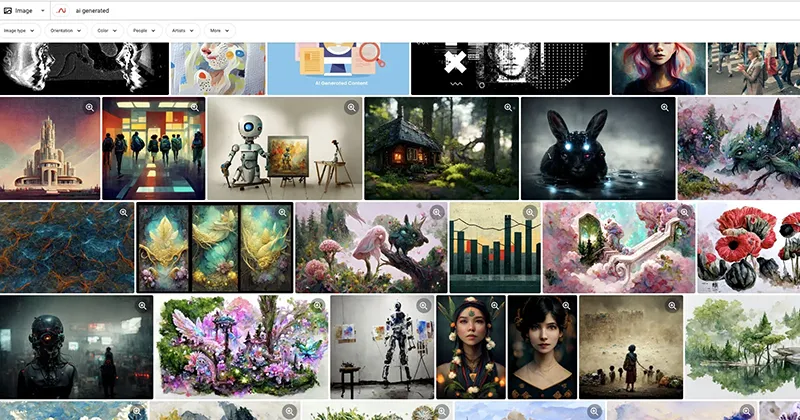Image resolution: width=800 pixels, height=420 pixels.
Task: Zoom the bar chart illustration preview
Action: click(530, 212)
